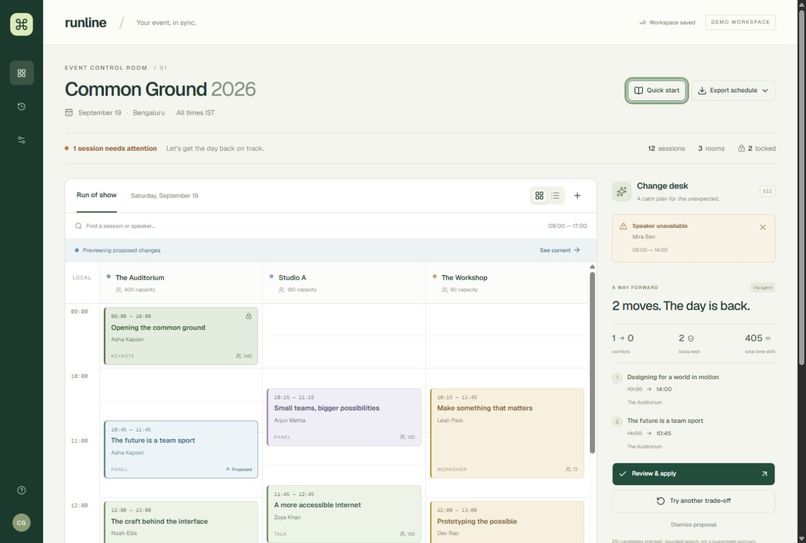
Task: Click the 1 session needs attention alert
Action: click(111, 149)
